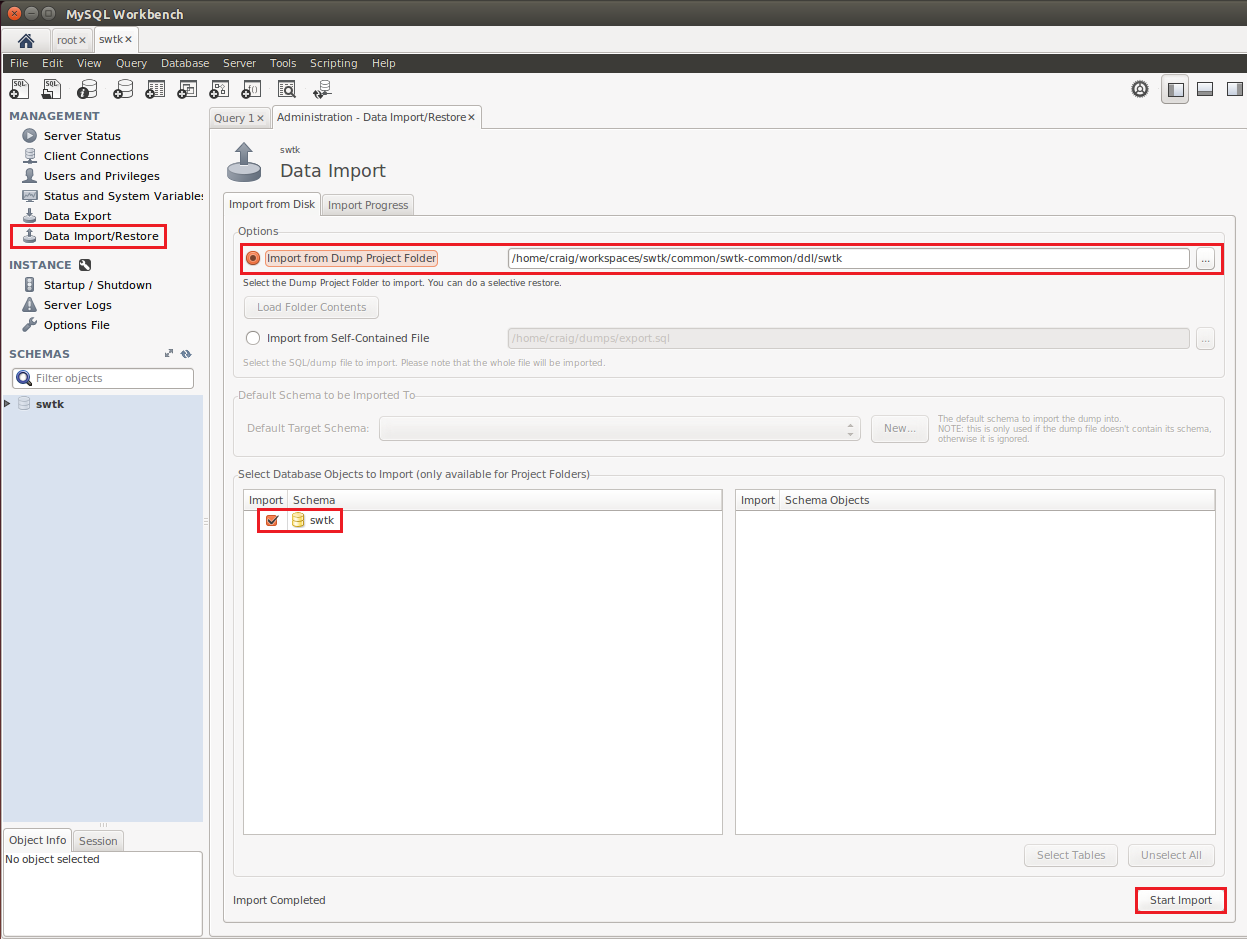This screenshot has height=939, width=1247.
Task: Open a SQL script file from disk
Action: click(x=51, y=89)
